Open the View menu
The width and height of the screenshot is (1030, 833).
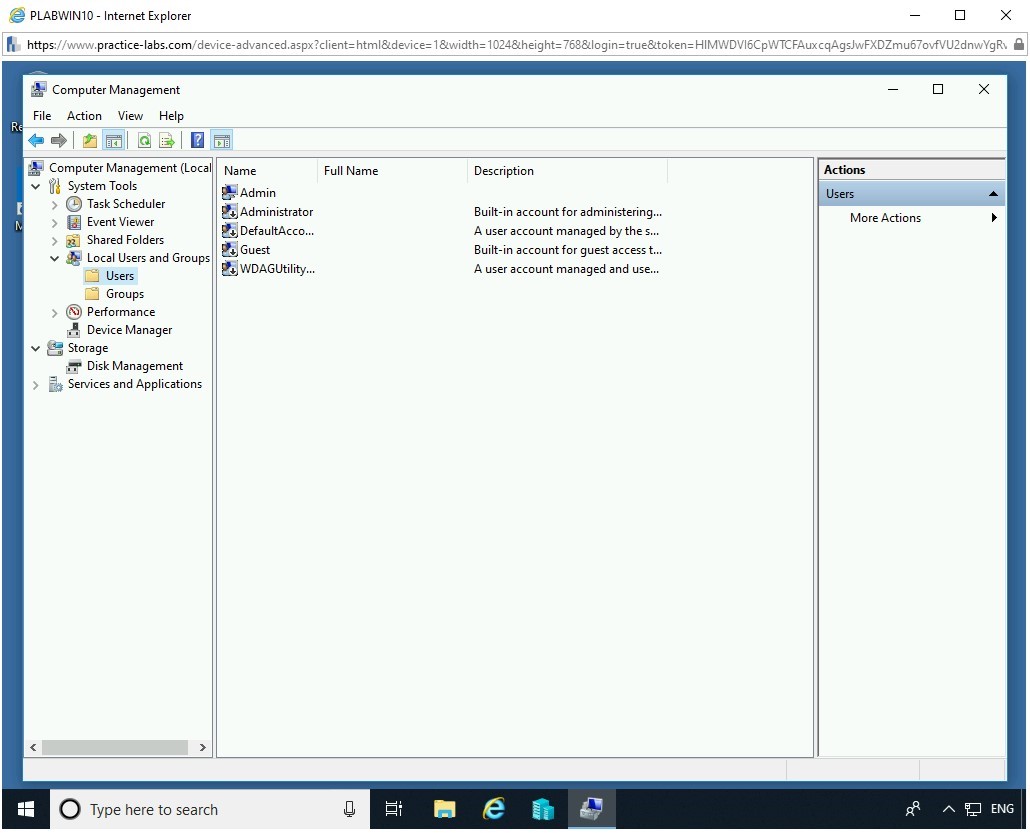130,116
